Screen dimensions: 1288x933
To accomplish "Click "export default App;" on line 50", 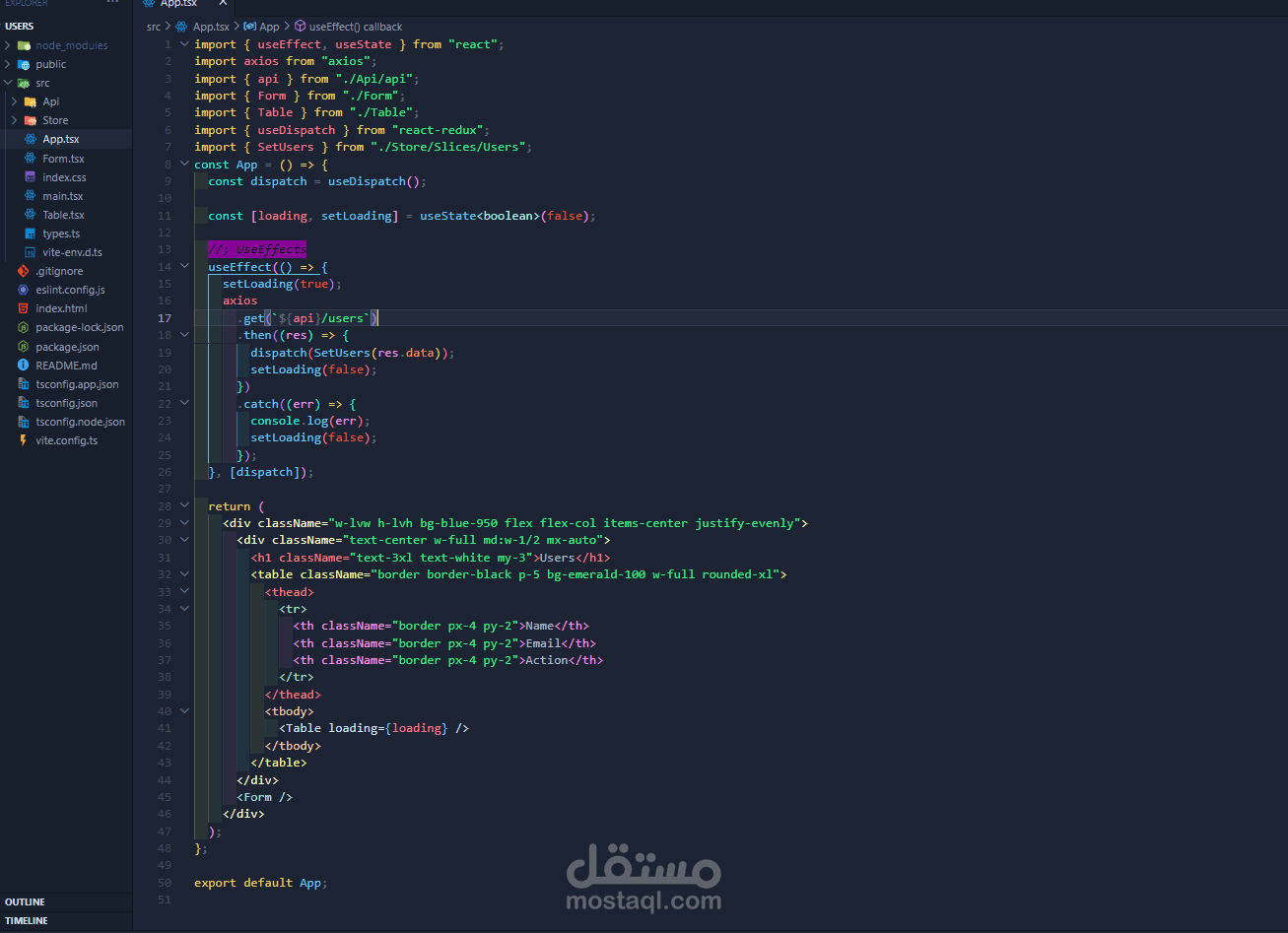I will 260,883.
